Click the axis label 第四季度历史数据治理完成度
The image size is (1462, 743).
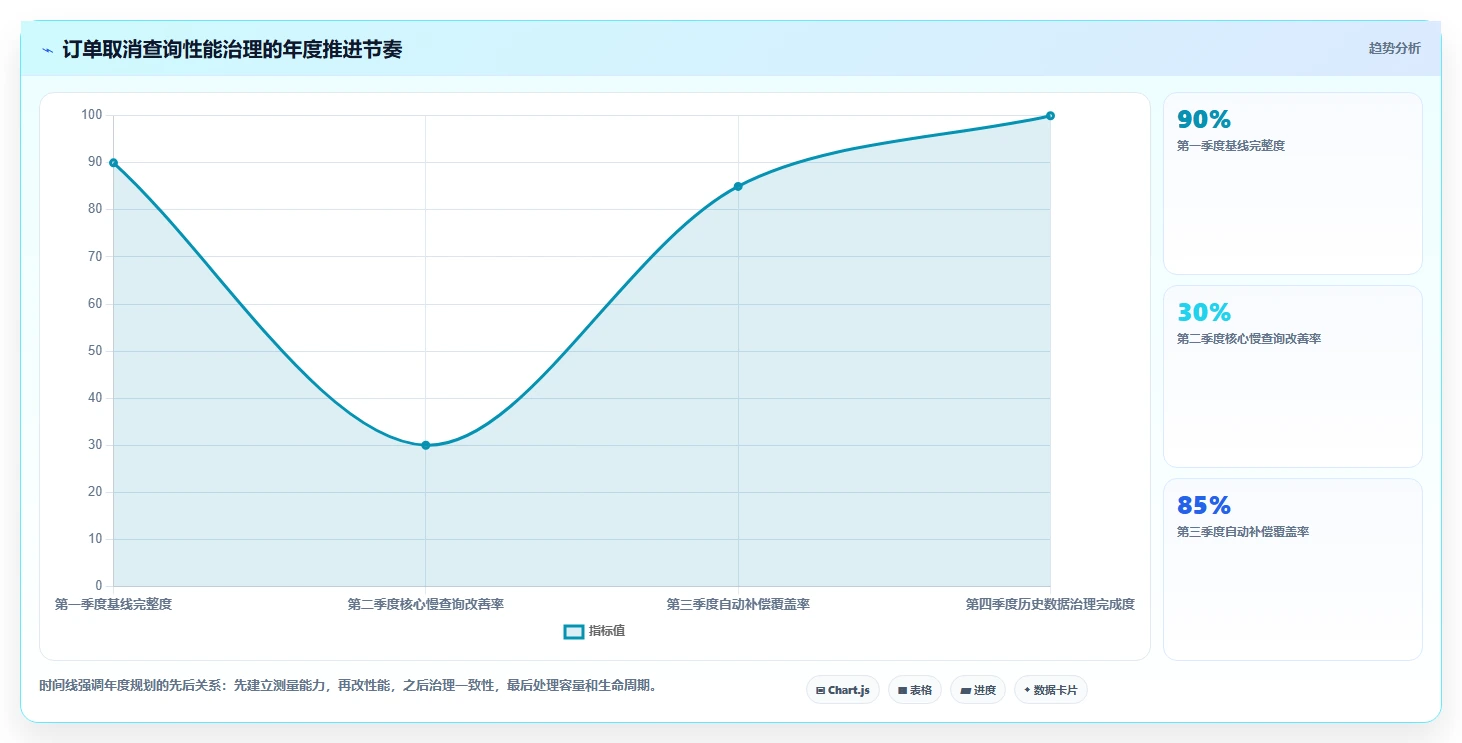pos(1050,604)
